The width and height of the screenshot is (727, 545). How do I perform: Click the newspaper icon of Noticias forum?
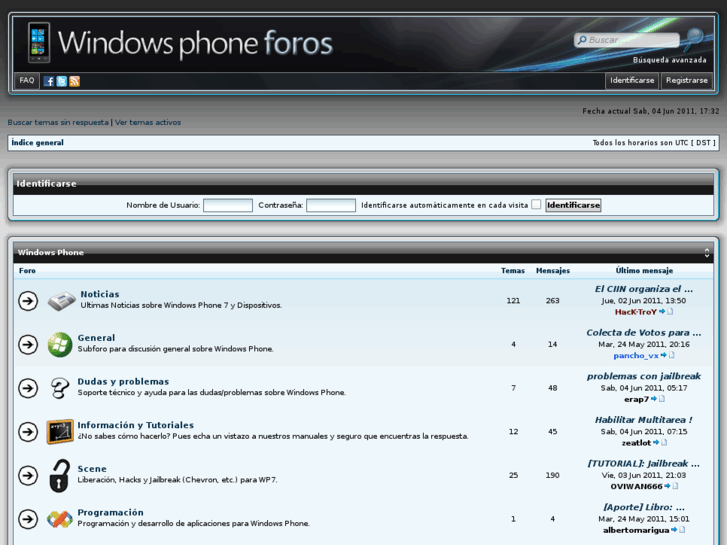coord(61,301)
